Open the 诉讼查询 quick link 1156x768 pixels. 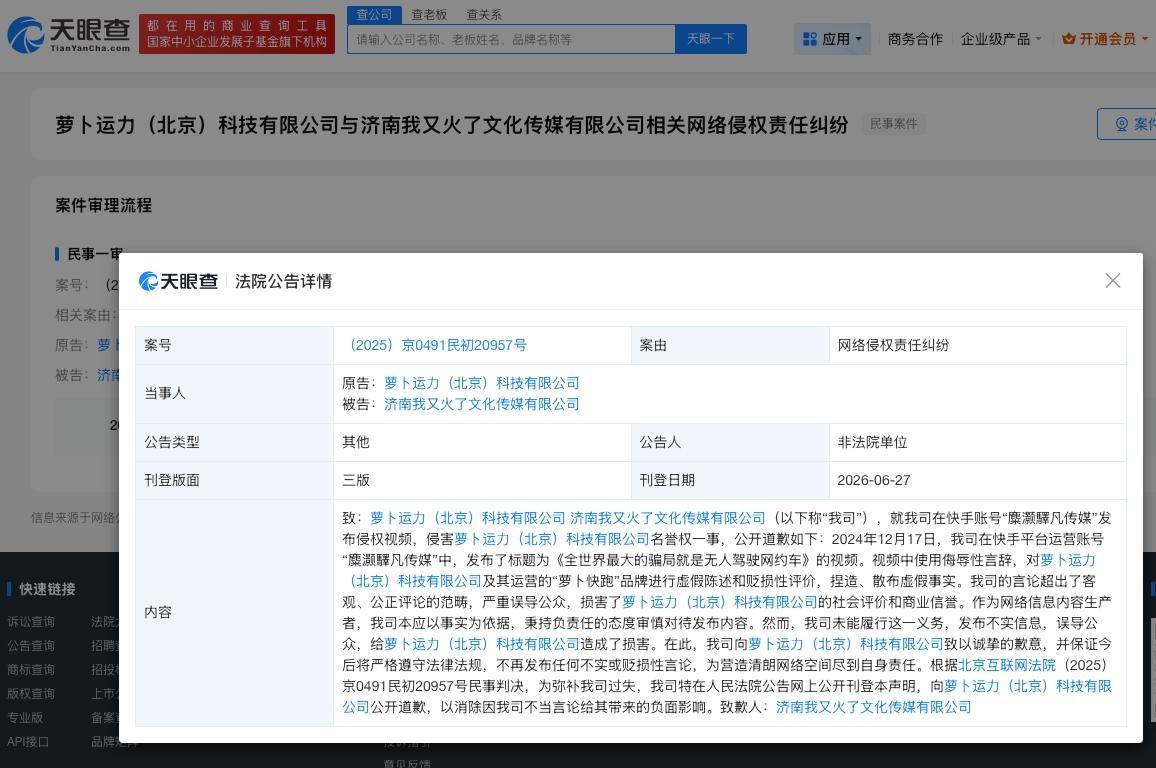point(31,622)
